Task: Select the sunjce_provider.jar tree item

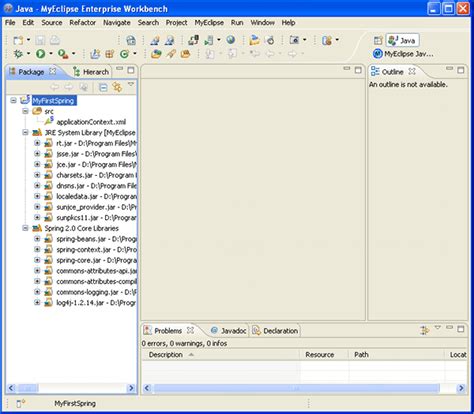Action: point(96,207)
